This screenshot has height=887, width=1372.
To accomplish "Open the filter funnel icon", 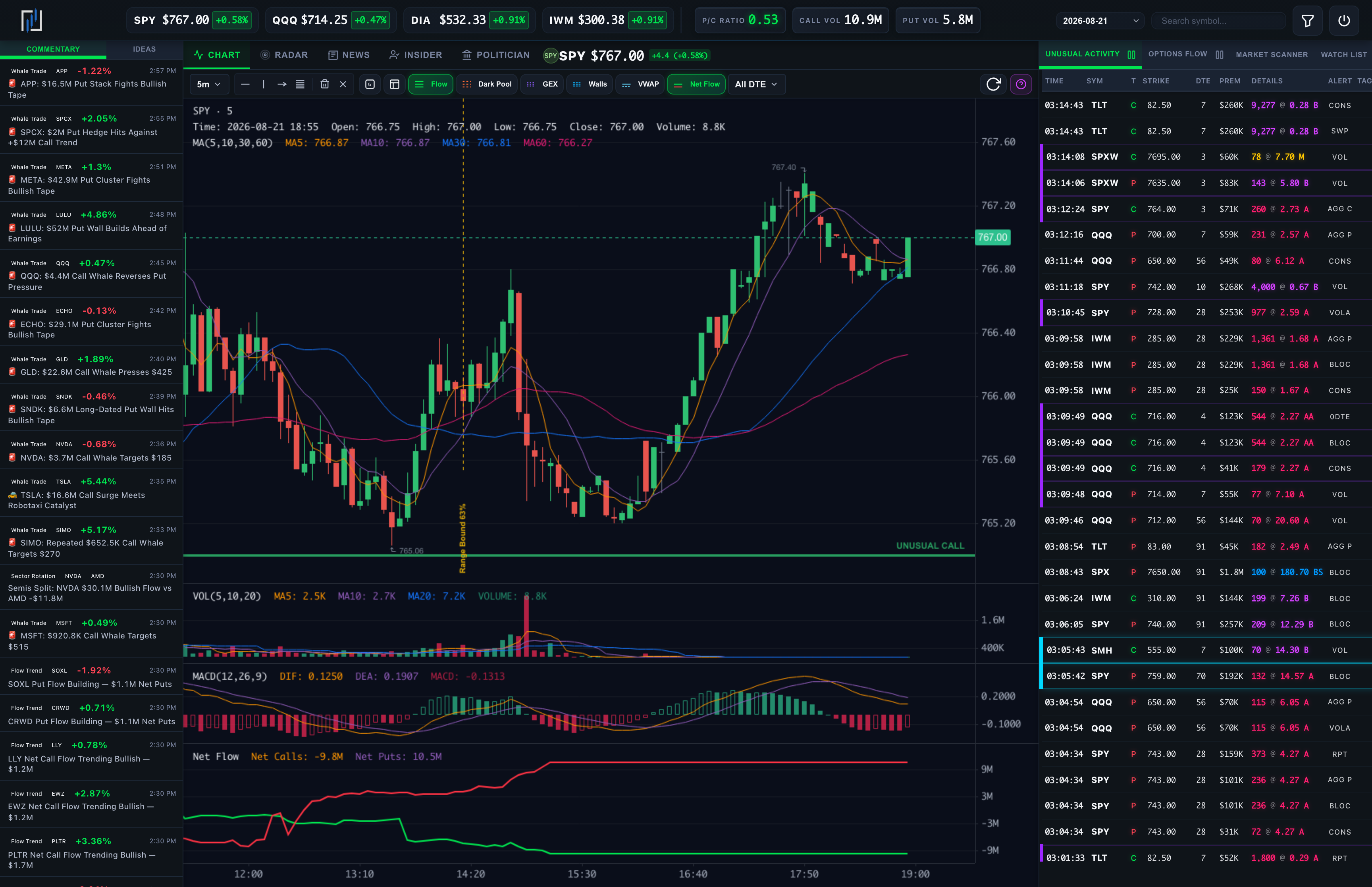I will pyautogui.click(x=1307, y=21).
